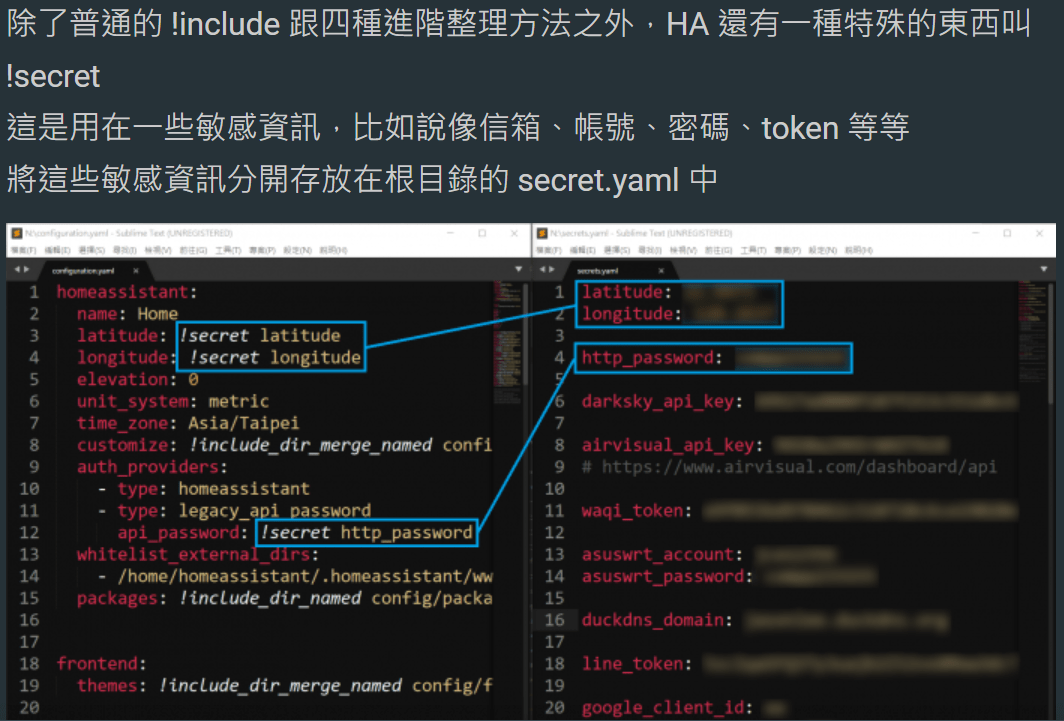Click 'airvisual_api_key:' in secrets.yaml

click(x=672, y=445)
